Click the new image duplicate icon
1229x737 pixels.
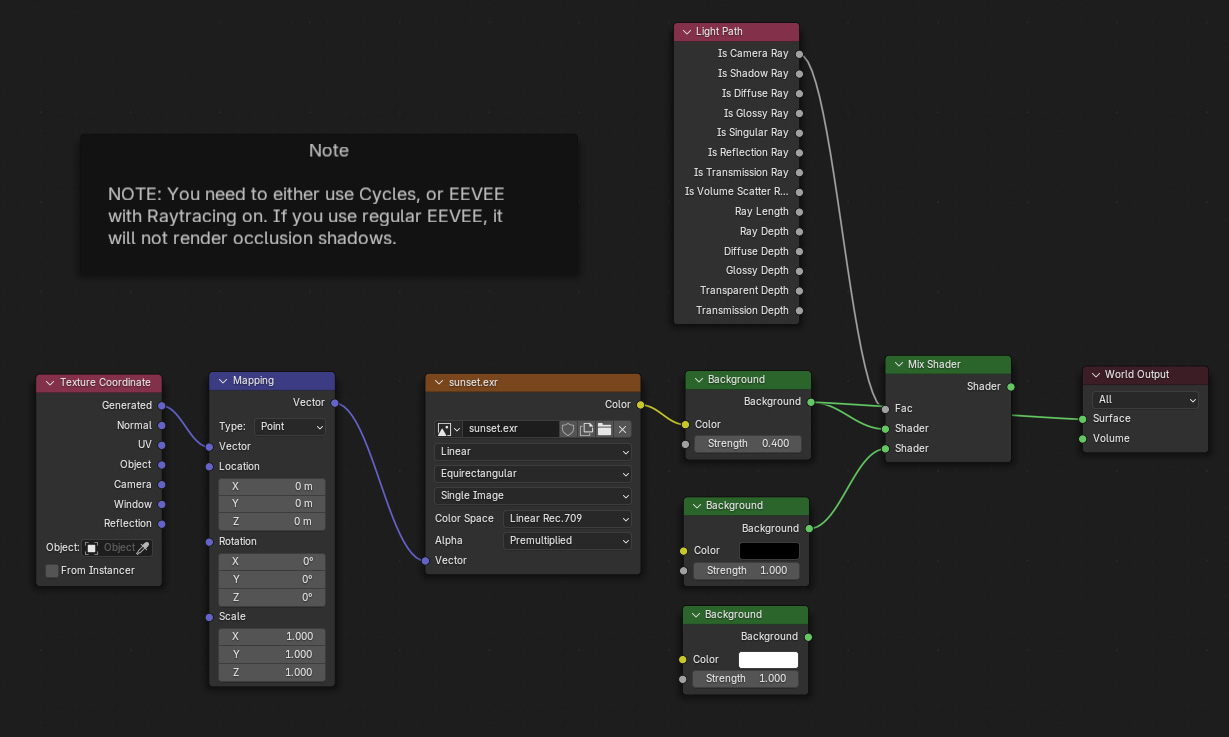(x=586, y=429)
